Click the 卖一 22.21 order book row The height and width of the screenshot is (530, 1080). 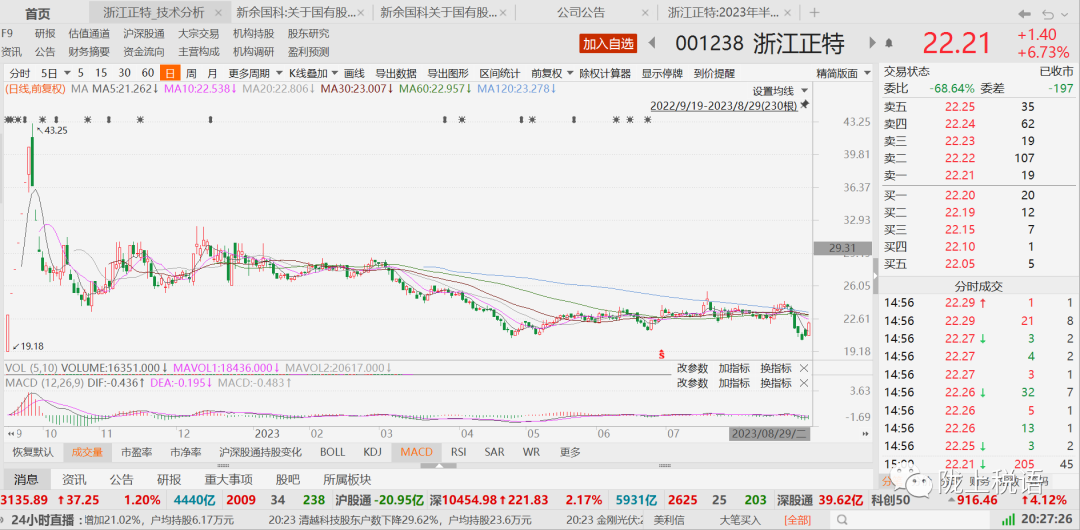click(979, 175)
